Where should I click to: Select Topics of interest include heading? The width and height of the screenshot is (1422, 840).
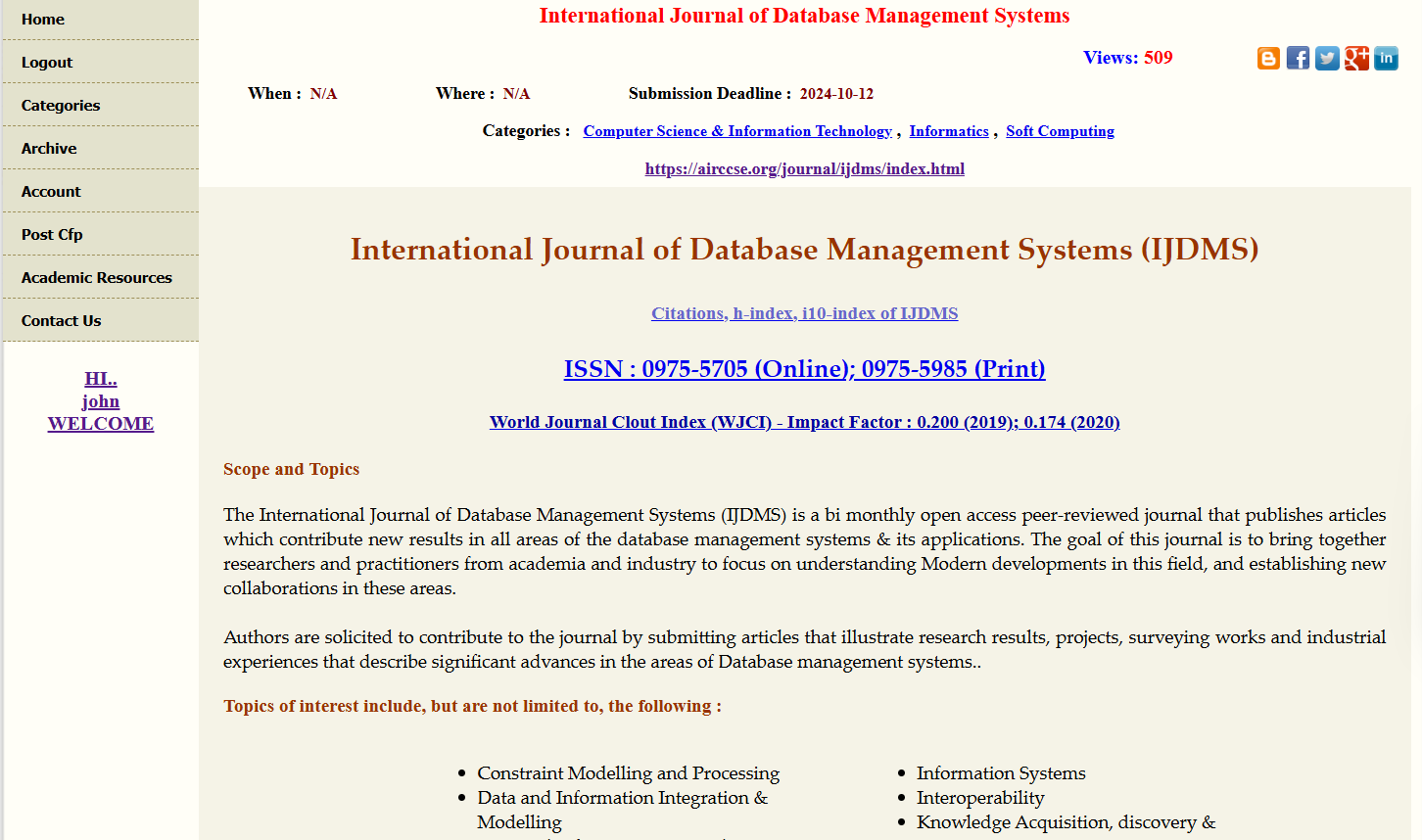click(x=472, y=706)
